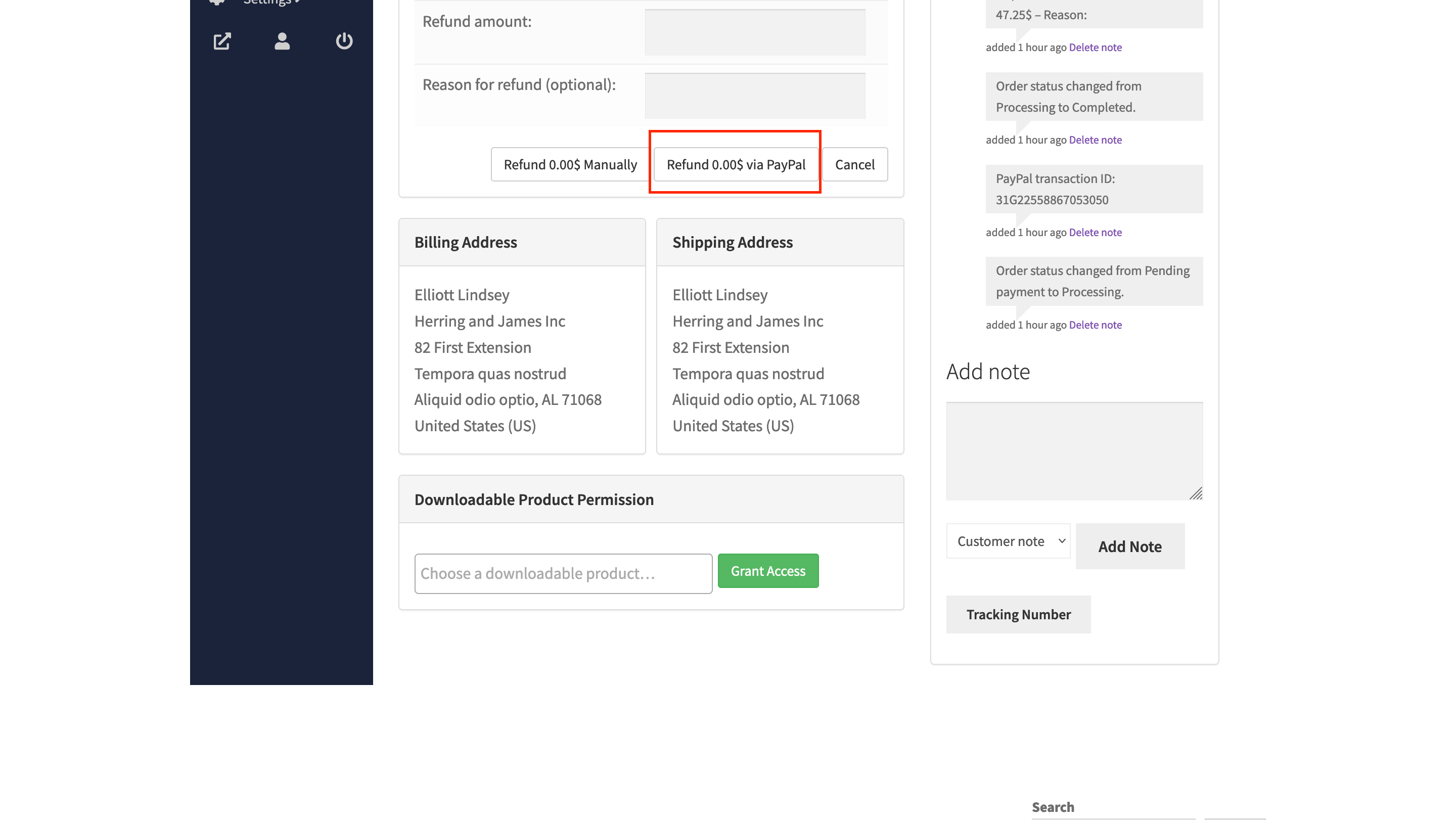Delete the PayPal transaction ID note

coord(1095,232)
